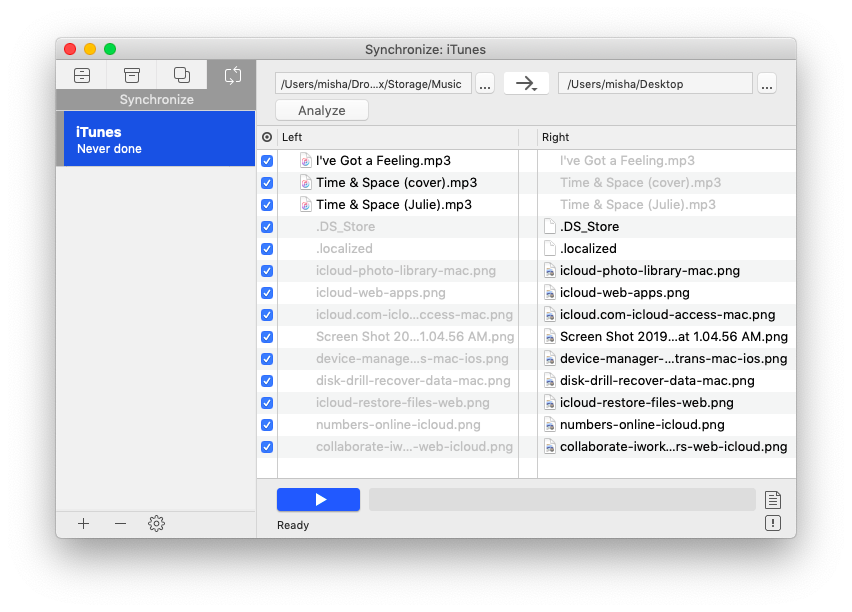Click the .DS_Store file icon on right

coord(550,227)
